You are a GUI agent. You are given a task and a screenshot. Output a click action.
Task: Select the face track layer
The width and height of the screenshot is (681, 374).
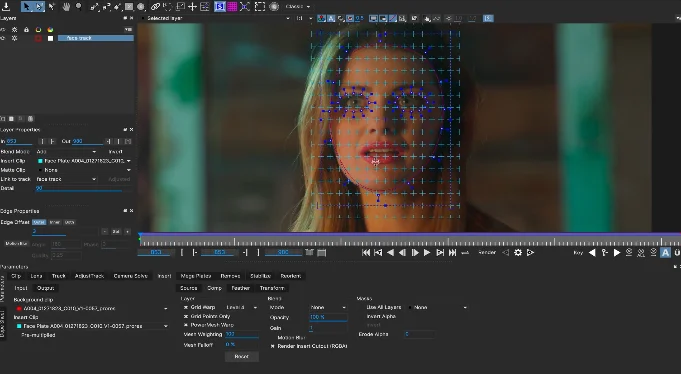(96, 38)
